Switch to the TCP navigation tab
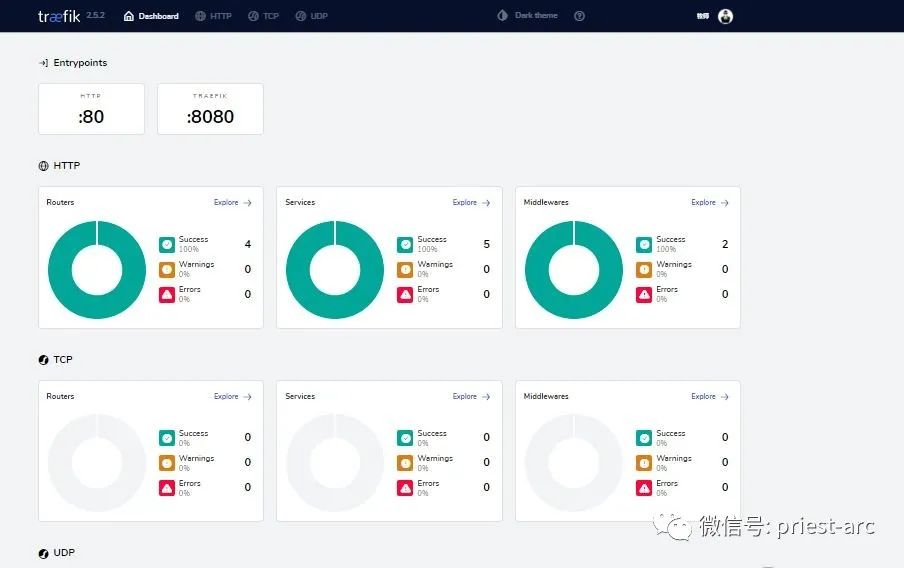This screenshot has width=904, height=568. (263, 16)
